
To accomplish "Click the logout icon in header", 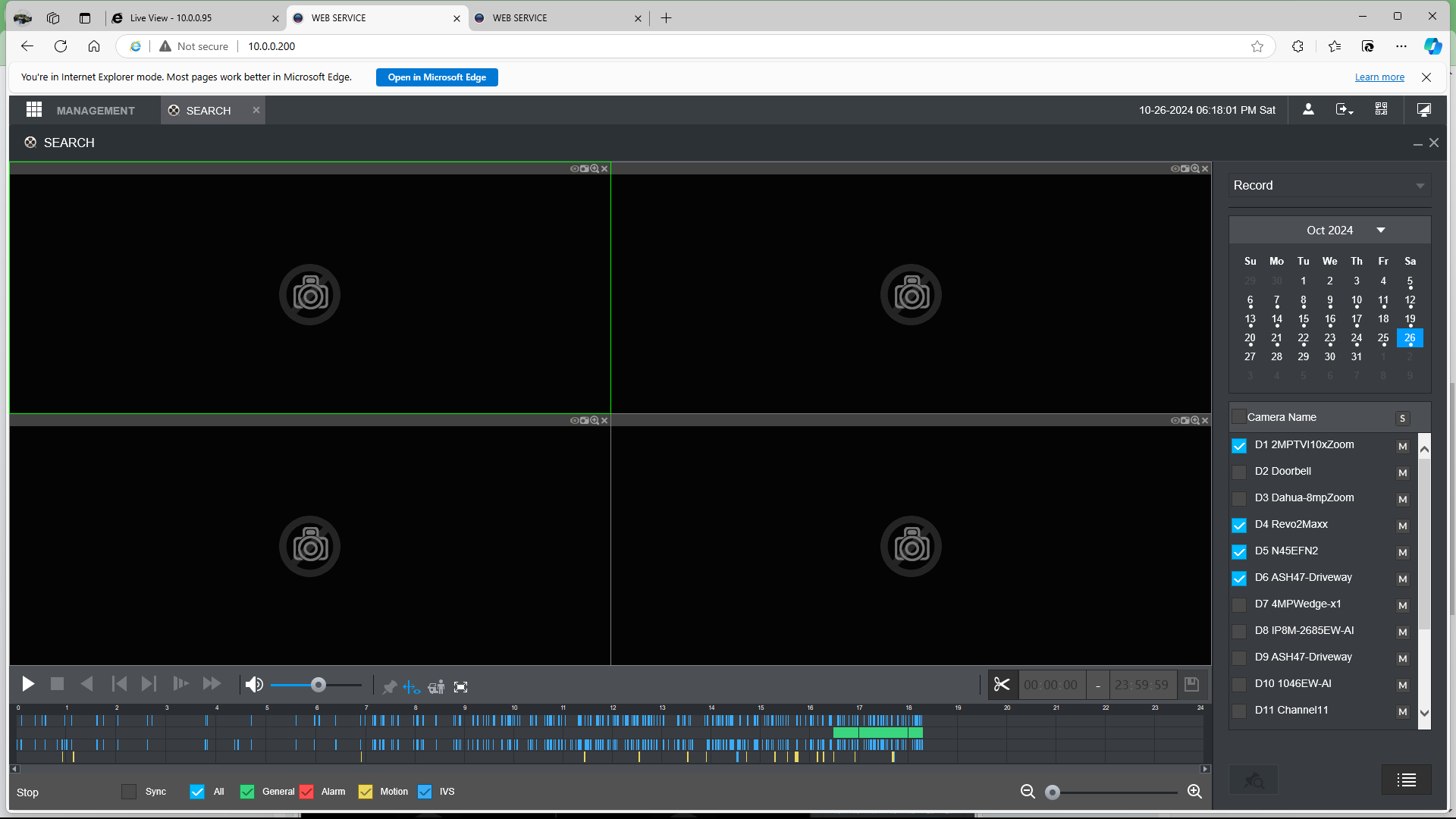I will [1345, 110].
